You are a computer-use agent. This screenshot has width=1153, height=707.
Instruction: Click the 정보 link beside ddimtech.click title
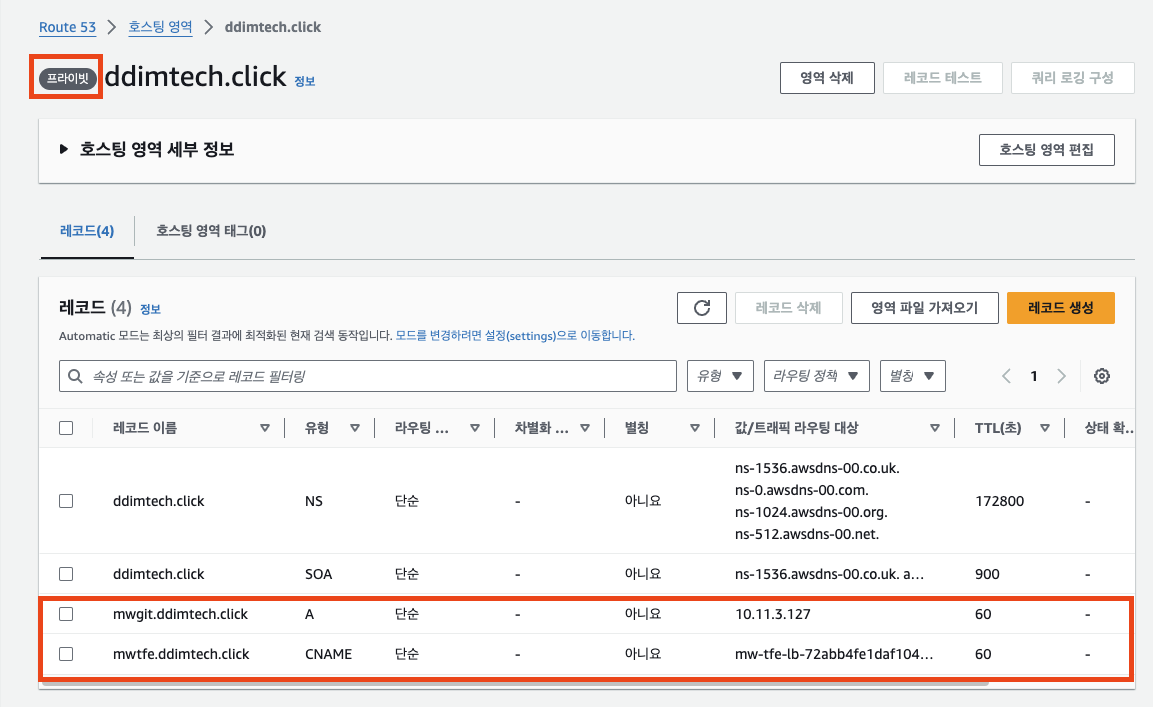click(x=304, y=82)
